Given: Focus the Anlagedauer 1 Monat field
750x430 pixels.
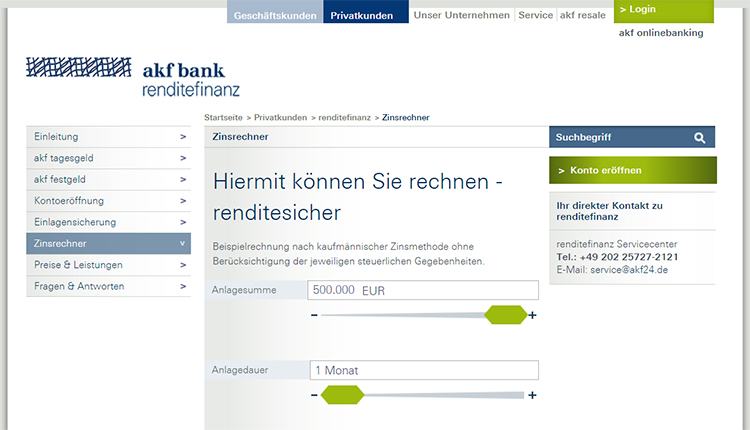Looking at the screenshot, I should click(424, 370).
